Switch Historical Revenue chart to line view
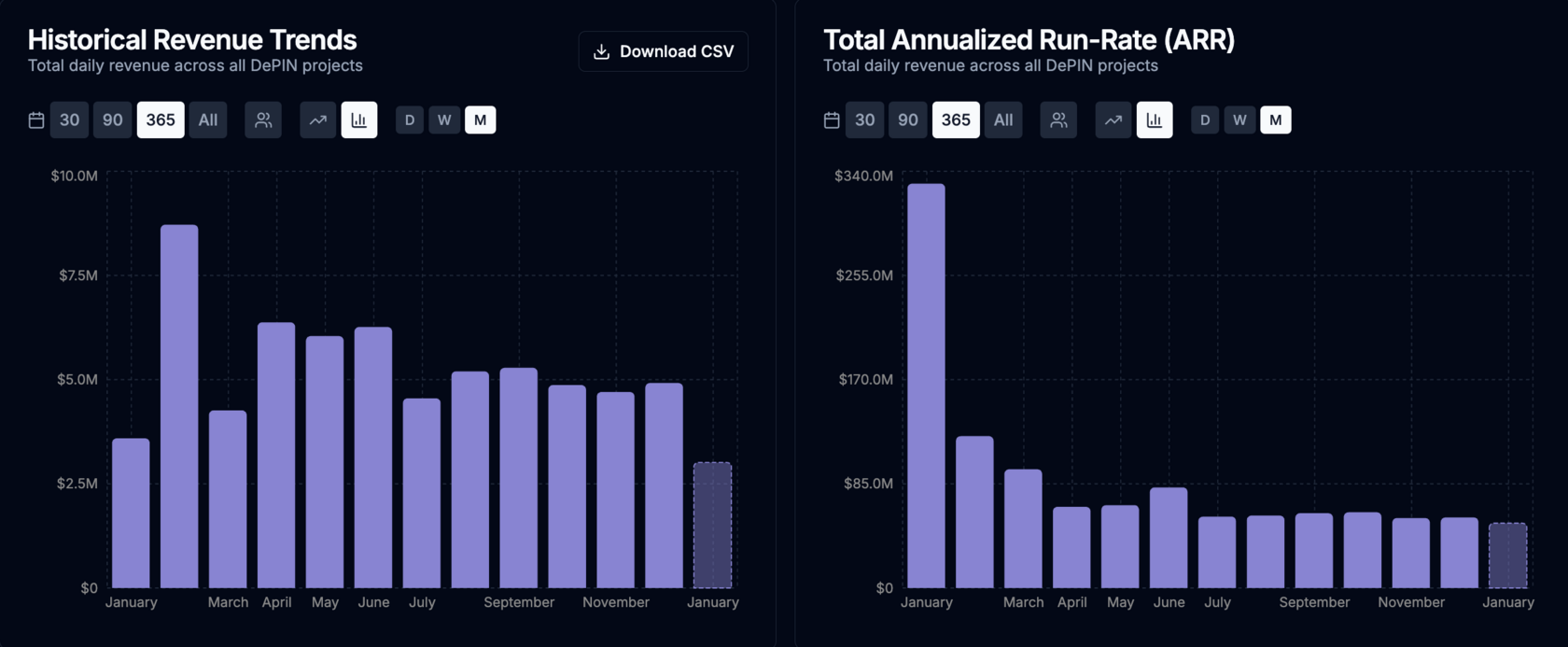The image size is (1568, 647). click(318, 120)
